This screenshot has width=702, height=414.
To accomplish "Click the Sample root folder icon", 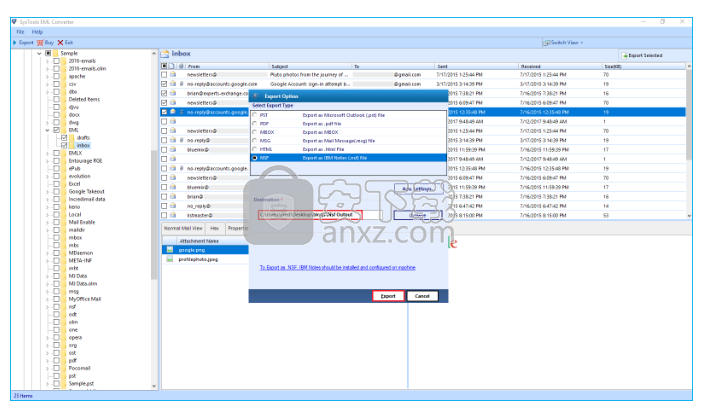I will tap(56, 53).
